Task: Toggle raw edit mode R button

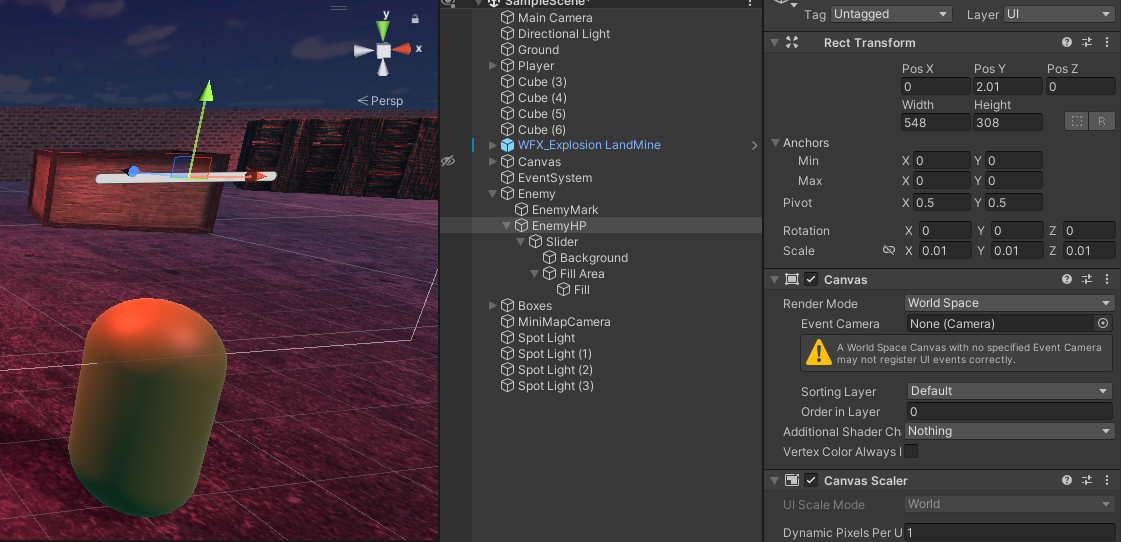Action: [1102, 122]
